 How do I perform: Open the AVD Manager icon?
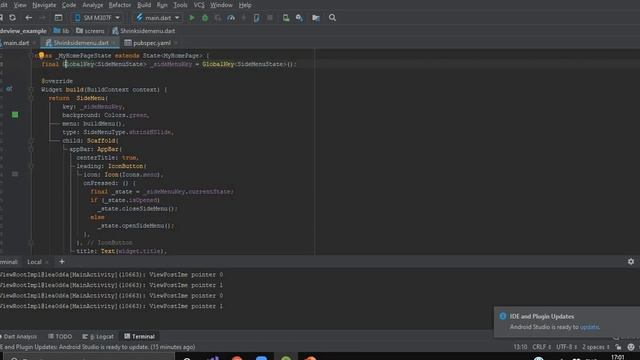(286, 18)
